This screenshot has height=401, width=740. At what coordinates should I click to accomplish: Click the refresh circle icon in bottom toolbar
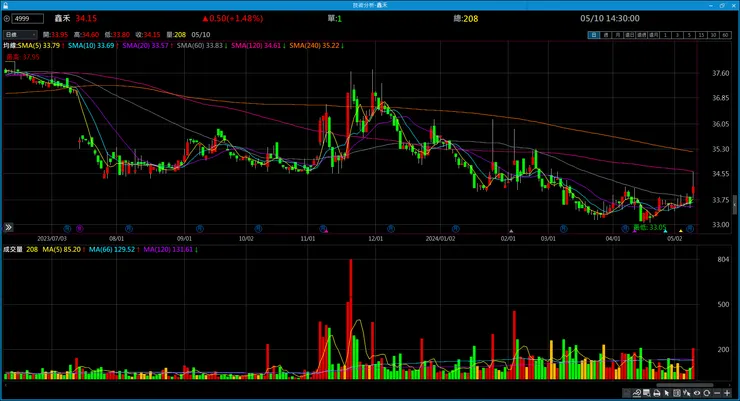tap(707, 393)
